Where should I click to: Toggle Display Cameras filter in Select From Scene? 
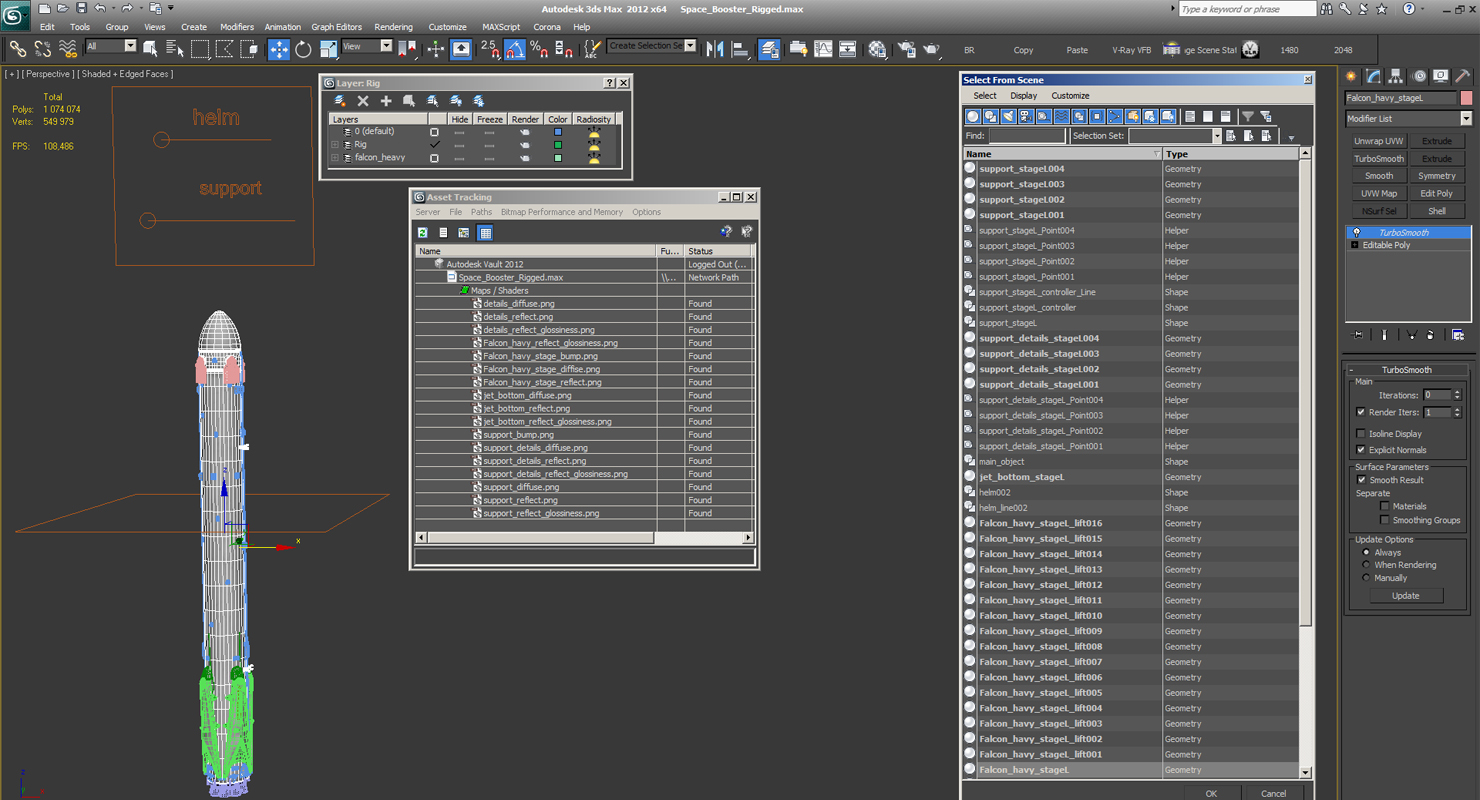click(x=1026, y=116)
